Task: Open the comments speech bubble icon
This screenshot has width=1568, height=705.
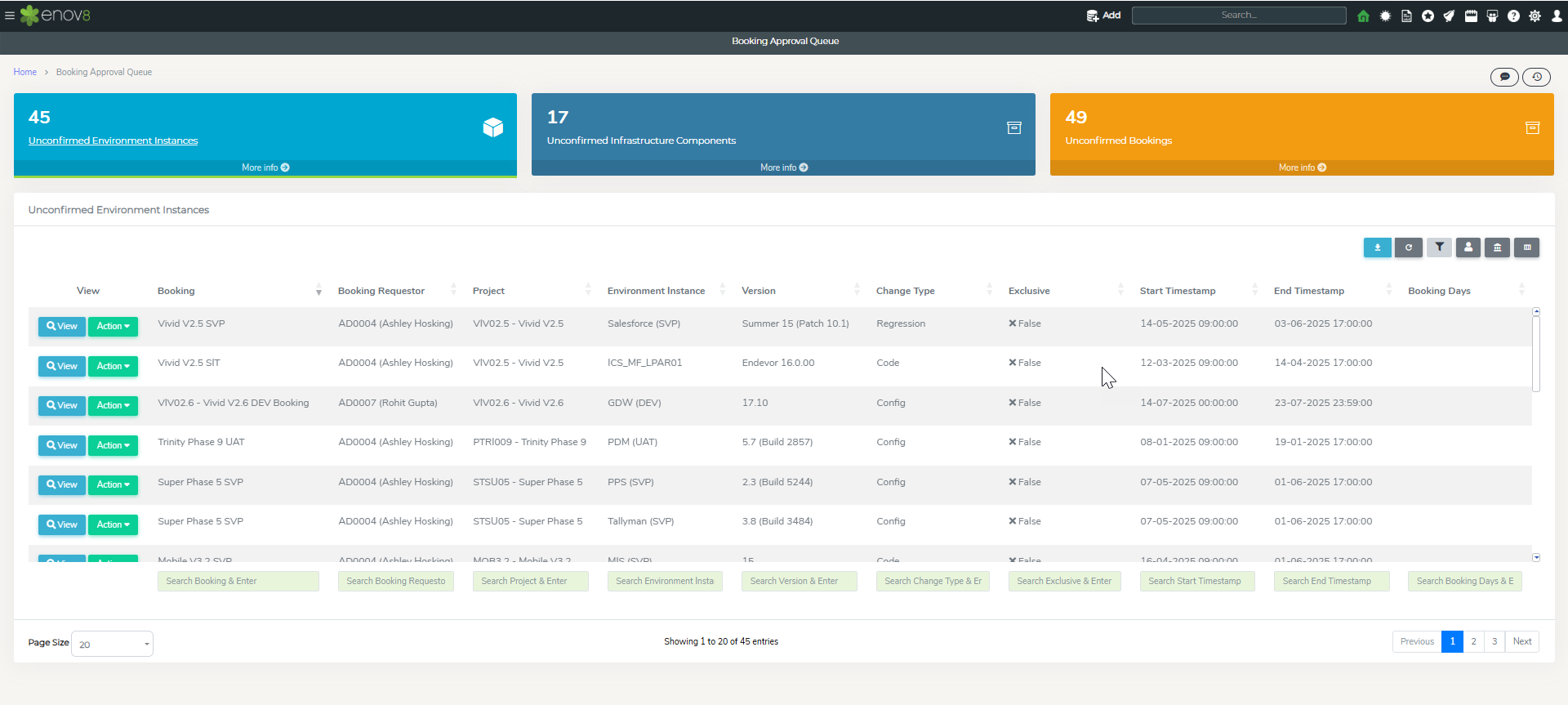Action: pyautogui.click(x=1504, y=77)
